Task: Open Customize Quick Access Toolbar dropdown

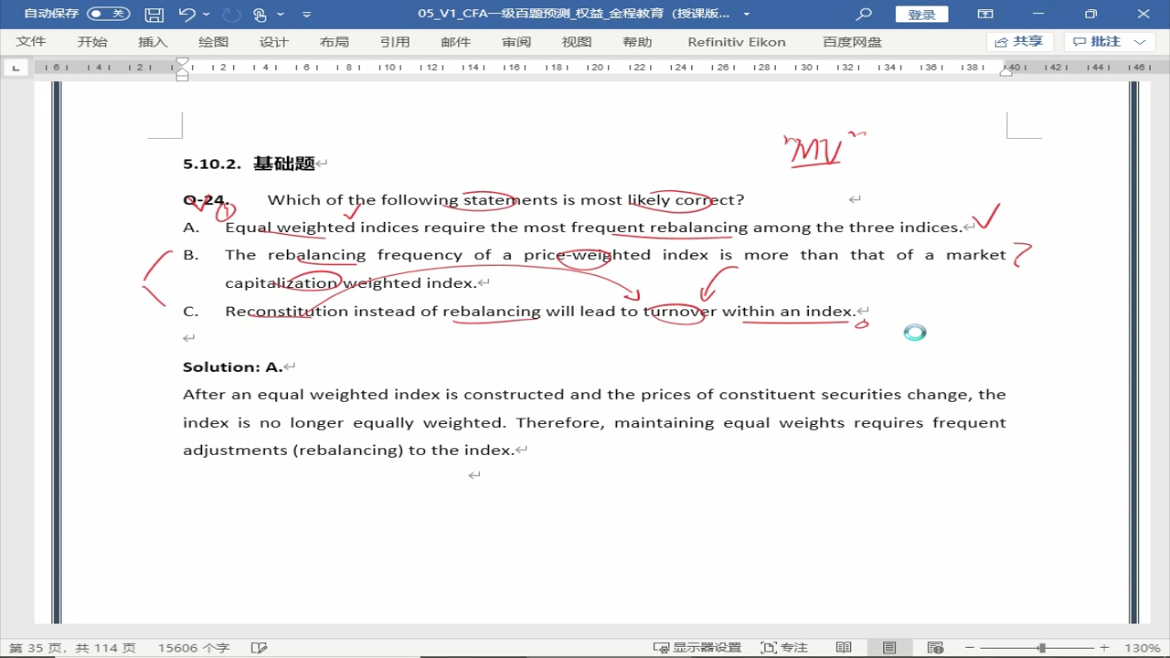Action: pos(307,14)
